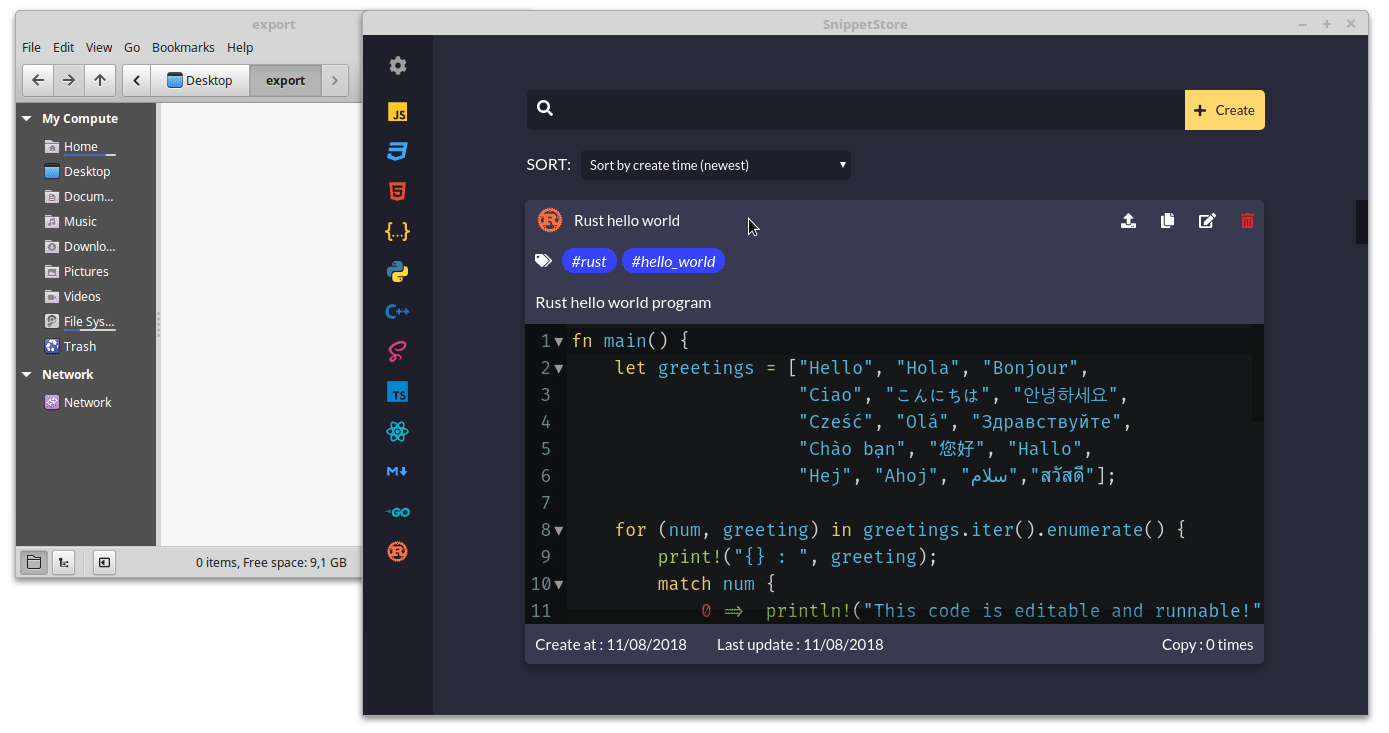Screen dimensions: 1389x733
Task: Filter snippets by the JavaScript icon
Action: click(x=398, y=112)
